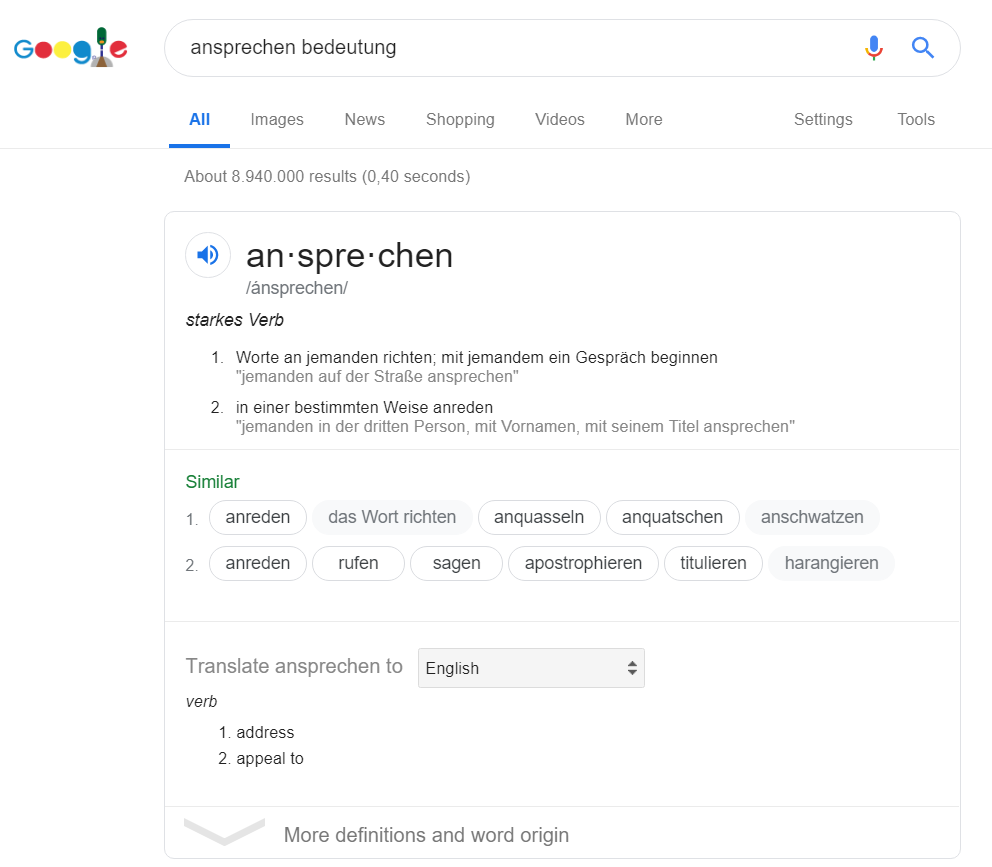Click the 'anquasseln' synonym chip

539,517
